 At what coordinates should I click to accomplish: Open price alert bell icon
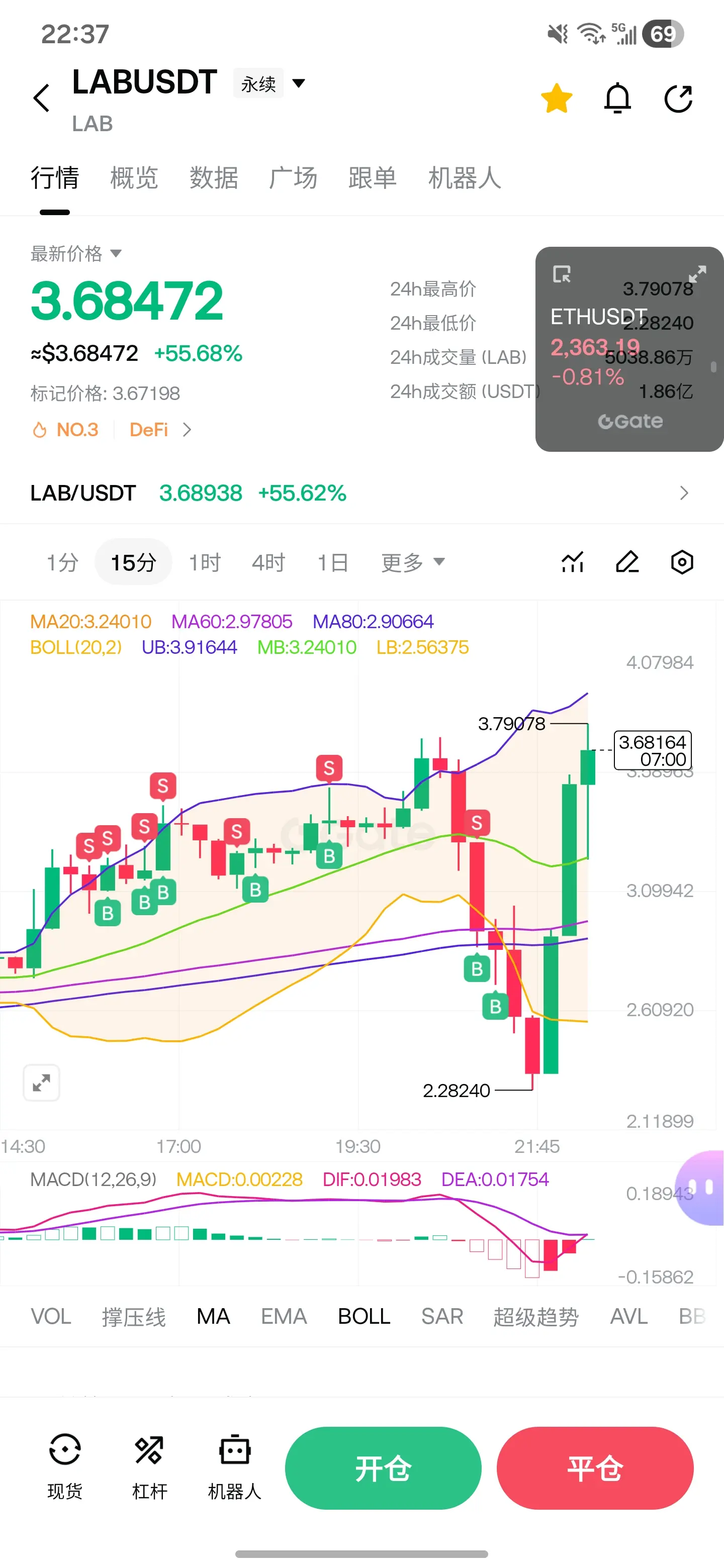617,98
